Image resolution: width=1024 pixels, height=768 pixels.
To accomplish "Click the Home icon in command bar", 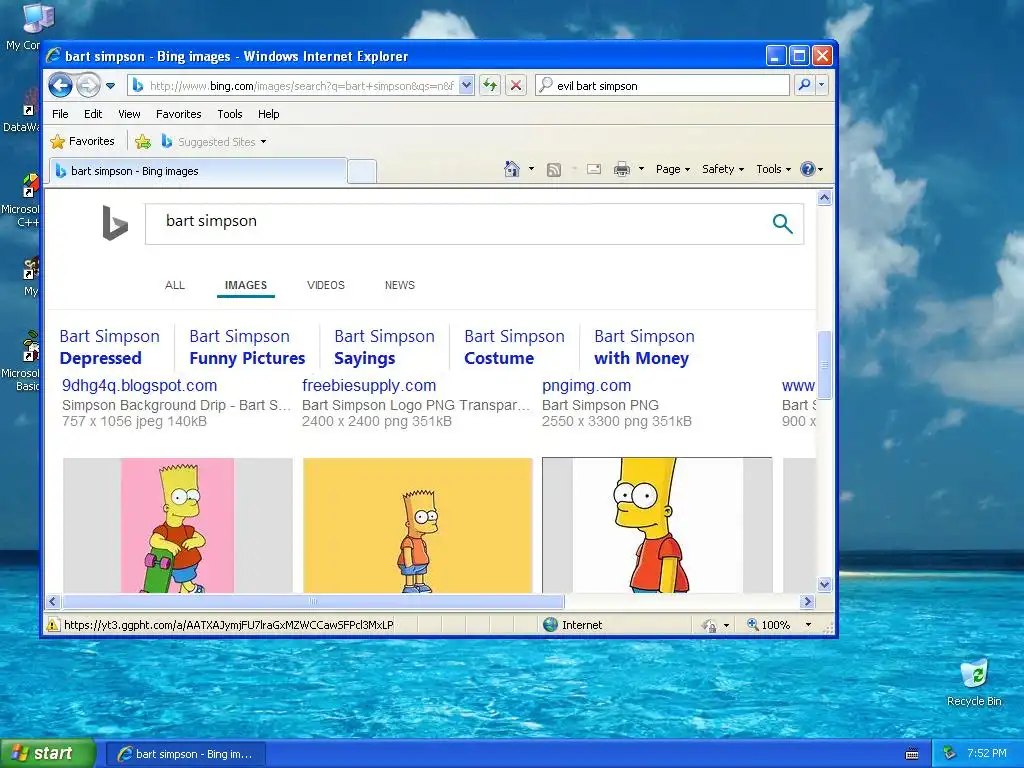I will 512,169.
